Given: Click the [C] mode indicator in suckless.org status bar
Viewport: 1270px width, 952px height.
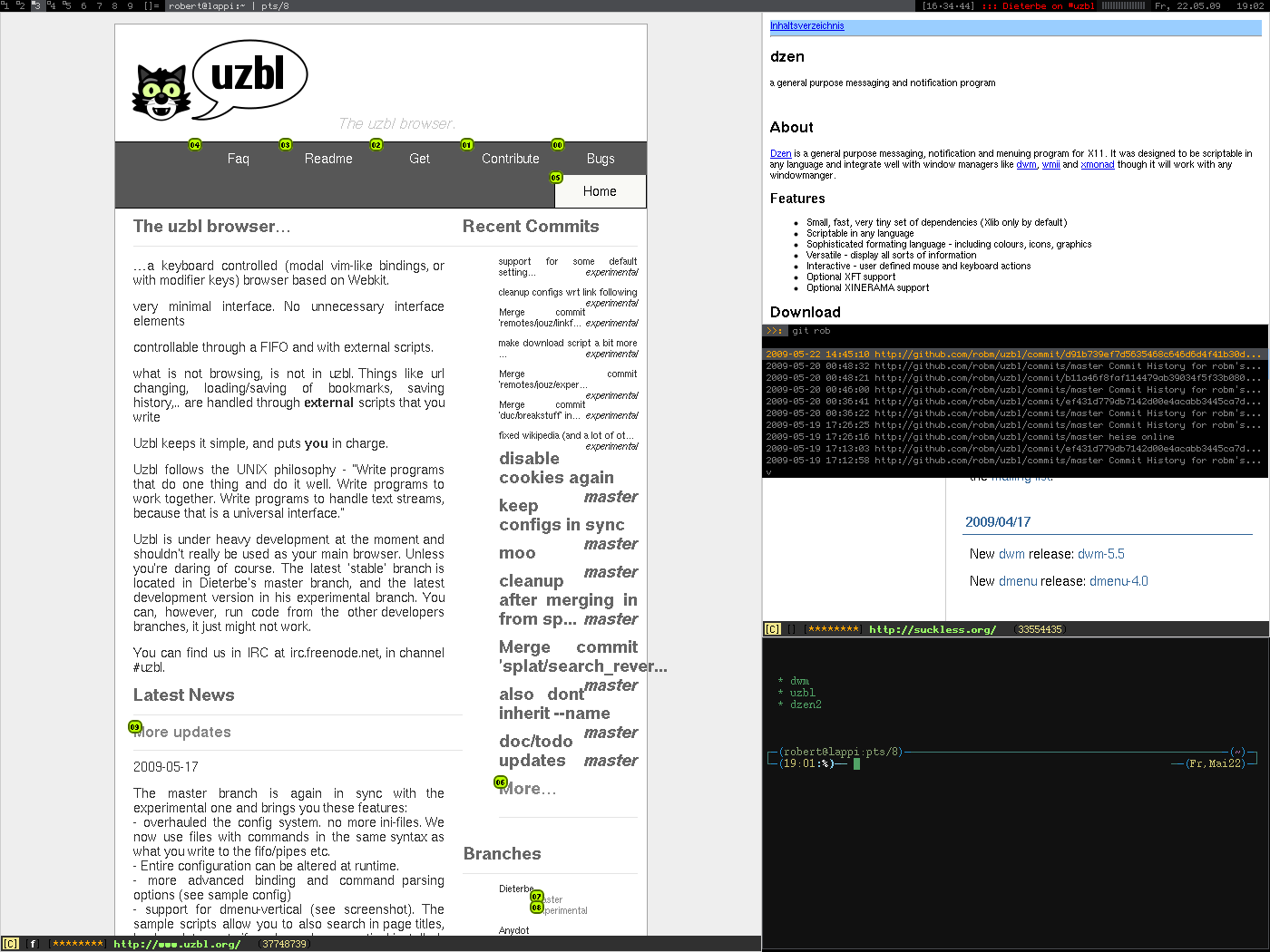Looking at the screenshot, I should 772,629.
